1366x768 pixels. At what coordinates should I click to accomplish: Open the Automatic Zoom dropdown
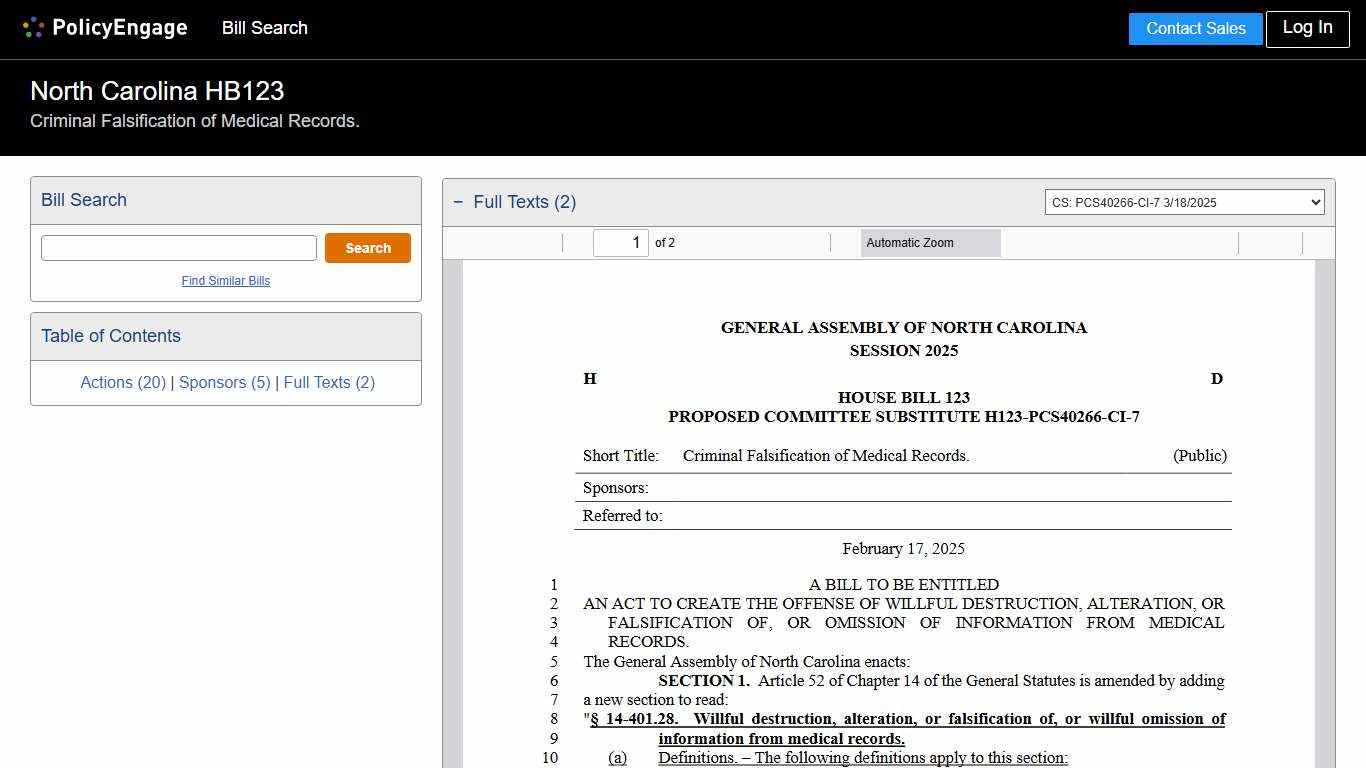coord(930,242)
